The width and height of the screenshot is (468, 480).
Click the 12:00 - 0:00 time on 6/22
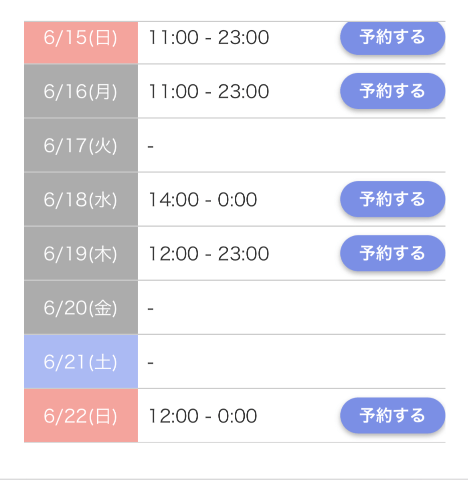pyautogui.click(x=203, y=416)
